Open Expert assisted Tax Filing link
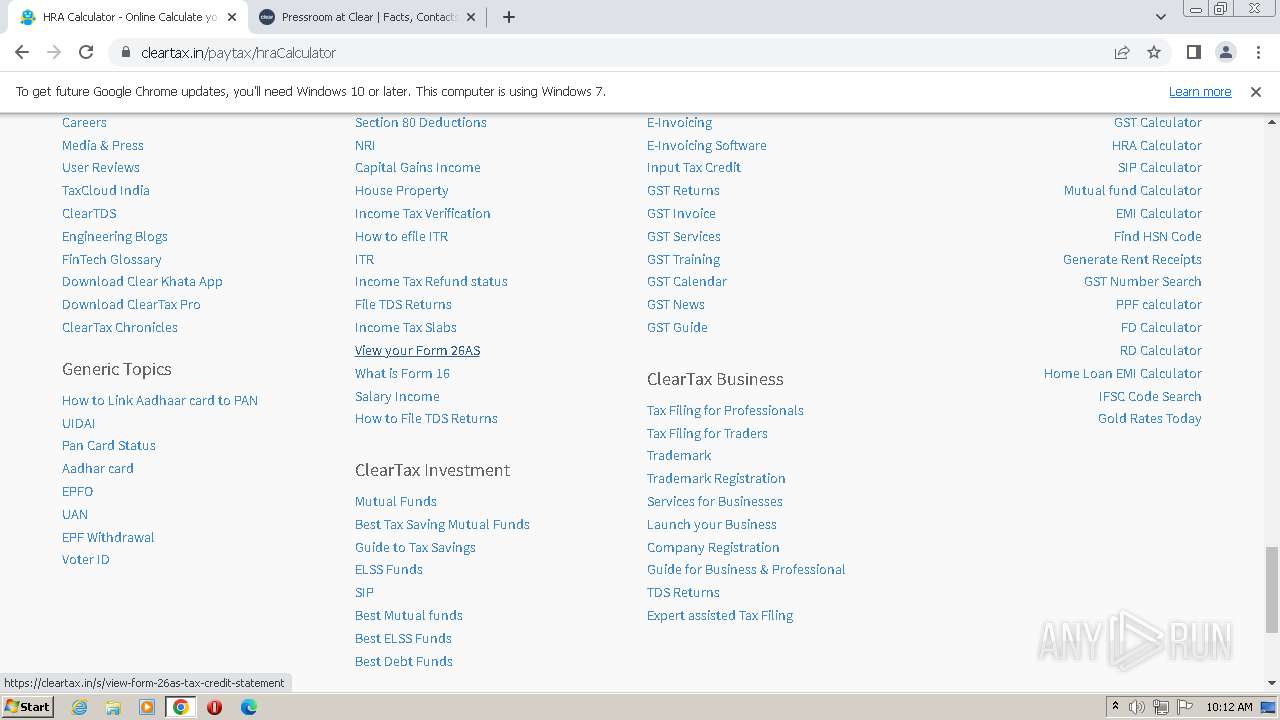 (x=720, y=615)
